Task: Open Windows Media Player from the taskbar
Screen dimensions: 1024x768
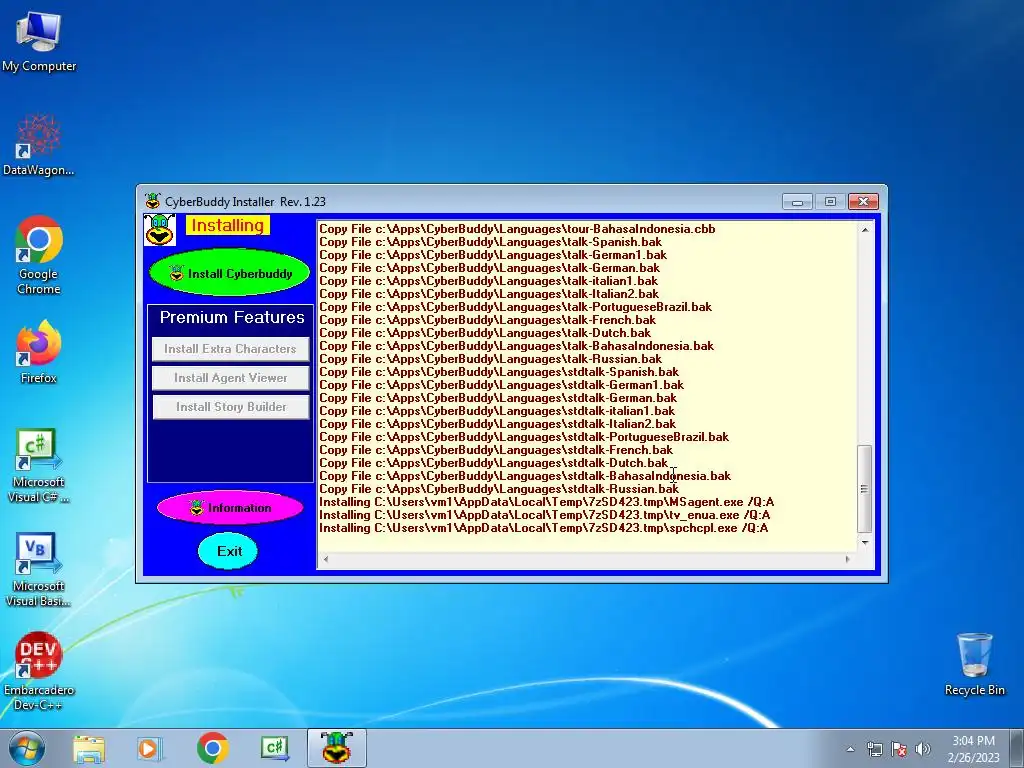Action: (150, 748)
